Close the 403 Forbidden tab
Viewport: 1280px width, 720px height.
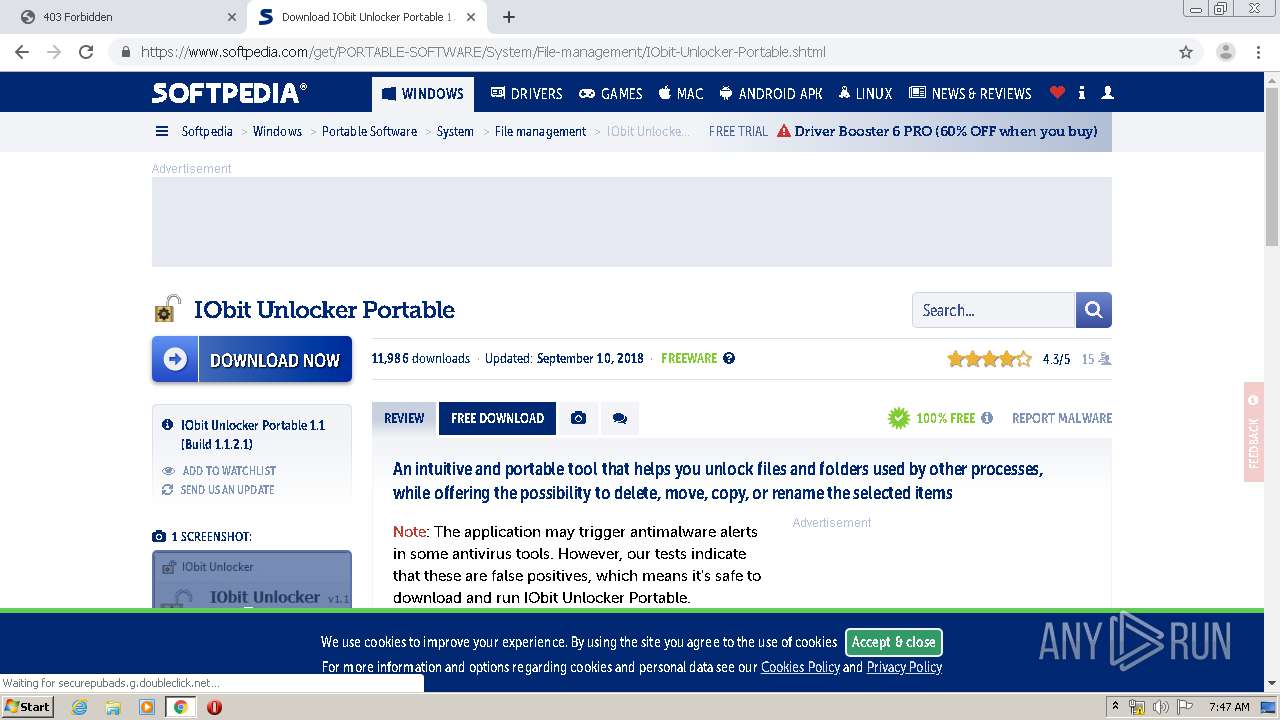pyautogui.click(x=232, y=17)
